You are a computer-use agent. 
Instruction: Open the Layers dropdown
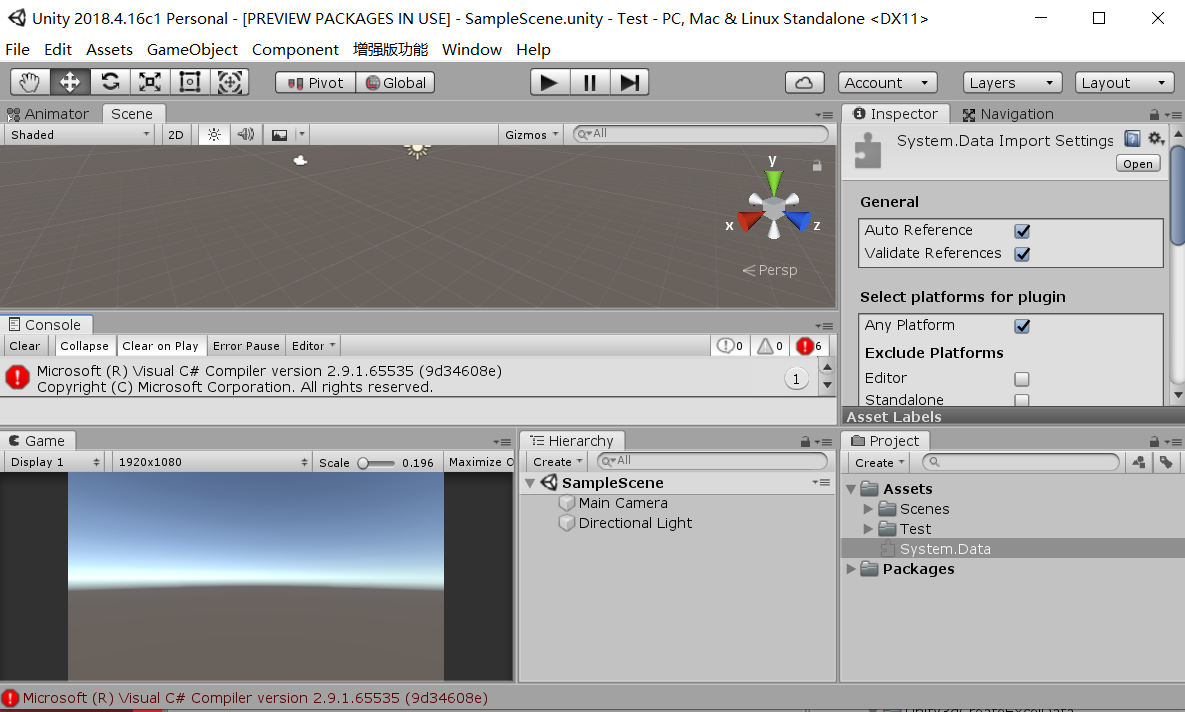coord(1012,82)
